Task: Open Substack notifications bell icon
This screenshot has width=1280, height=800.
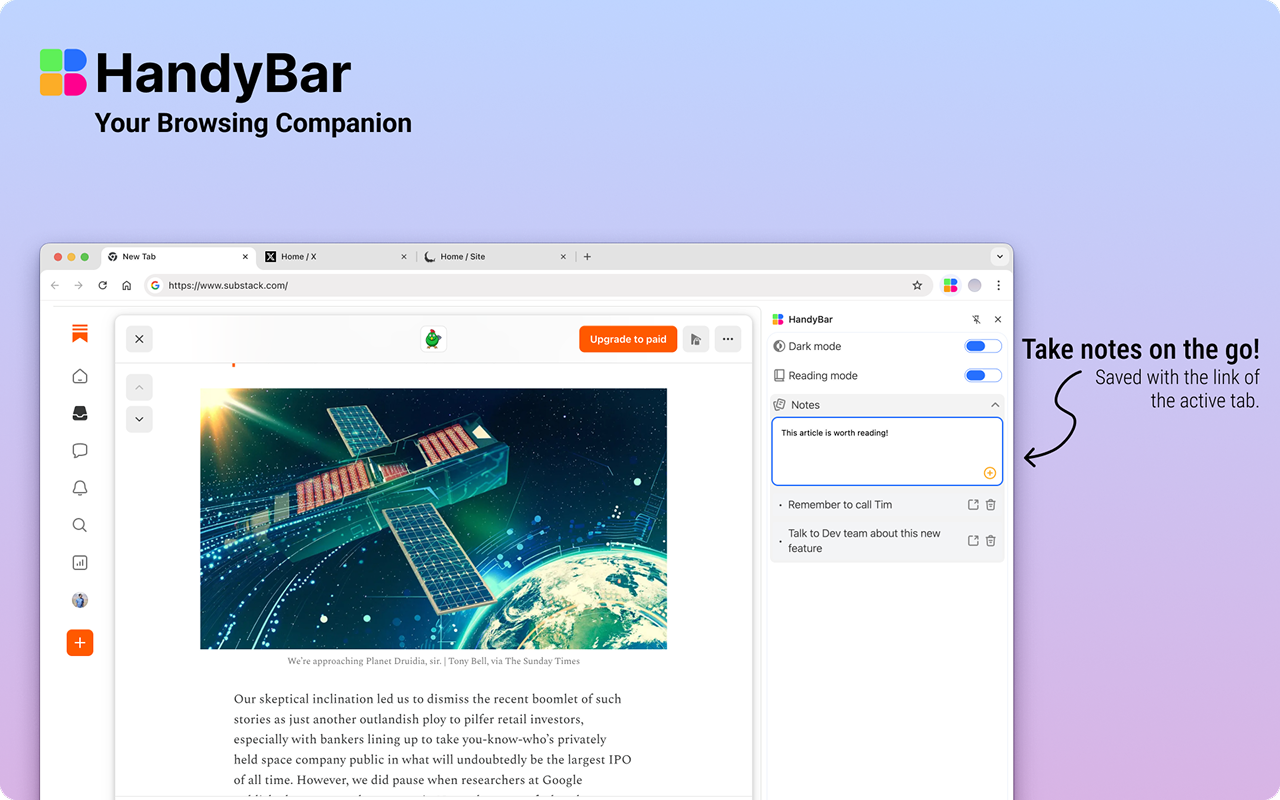Action: (80, 488)
